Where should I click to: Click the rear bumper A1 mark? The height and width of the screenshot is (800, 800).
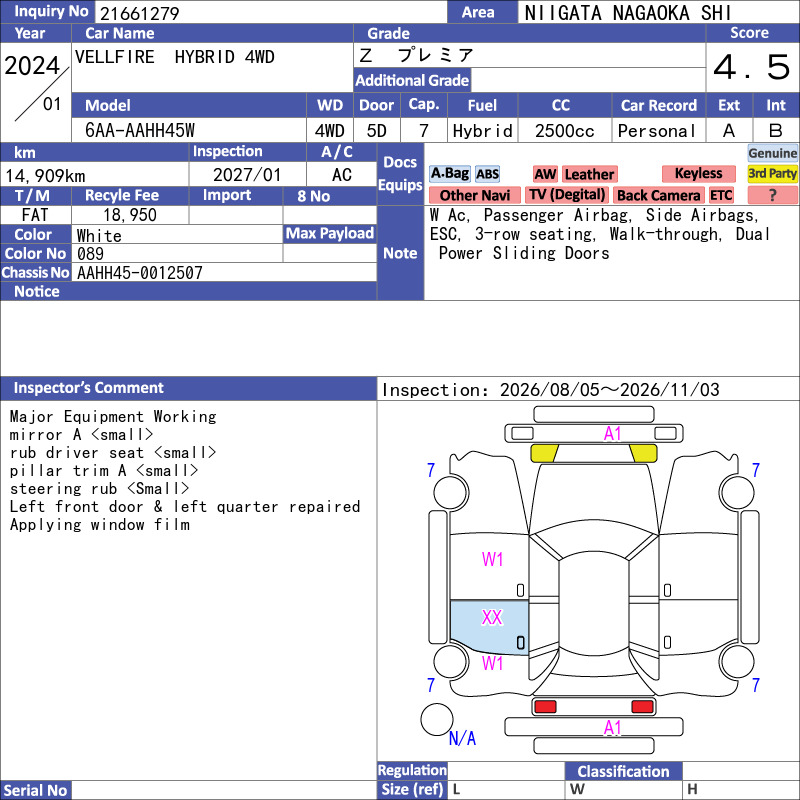click(x=612, y=728)
